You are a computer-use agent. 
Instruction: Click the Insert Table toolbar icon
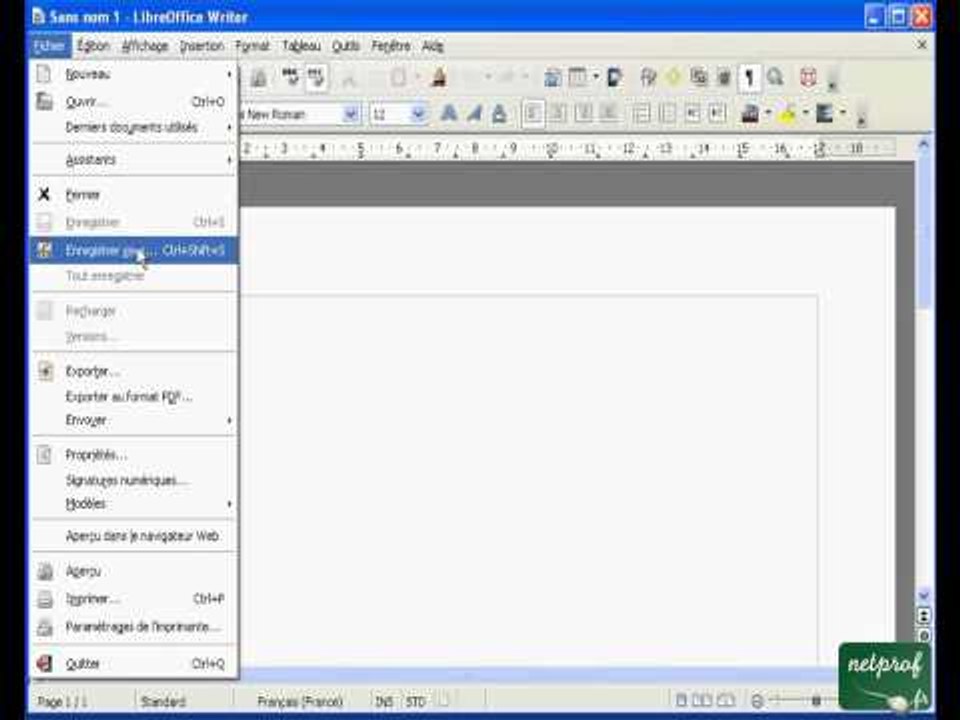tap(577, 78)
